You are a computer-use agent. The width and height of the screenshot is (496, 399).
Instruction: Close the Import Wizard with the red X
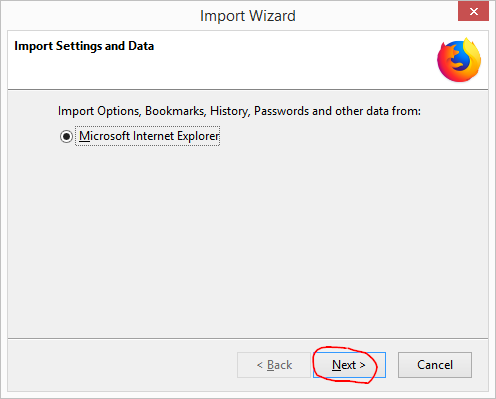point(473,12)
